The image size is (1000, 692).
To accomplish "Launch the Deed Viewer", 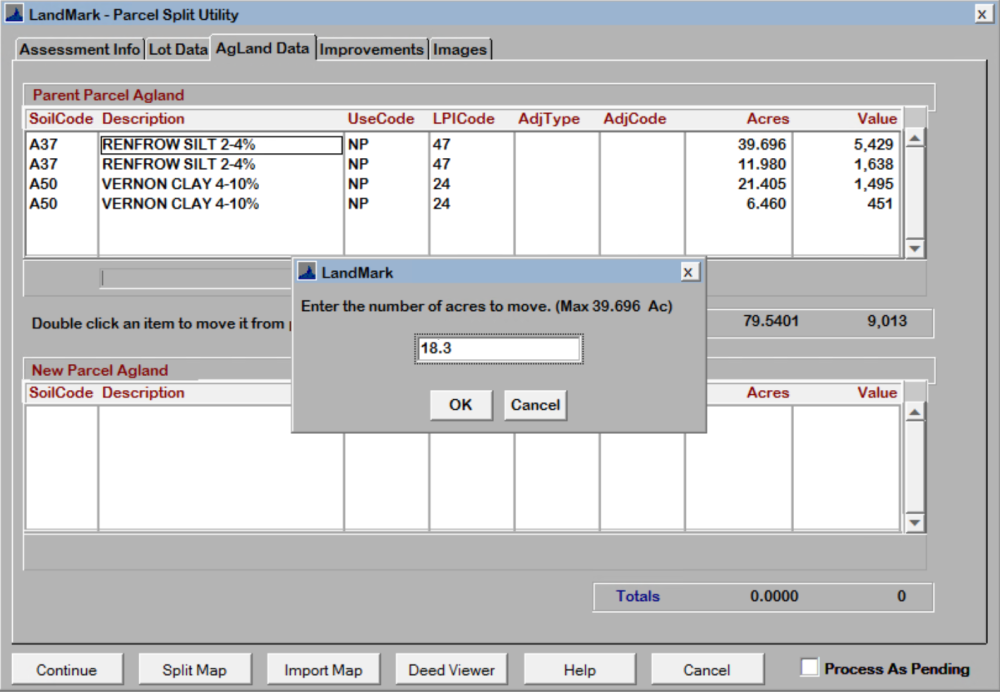I will tap(451, 668).
